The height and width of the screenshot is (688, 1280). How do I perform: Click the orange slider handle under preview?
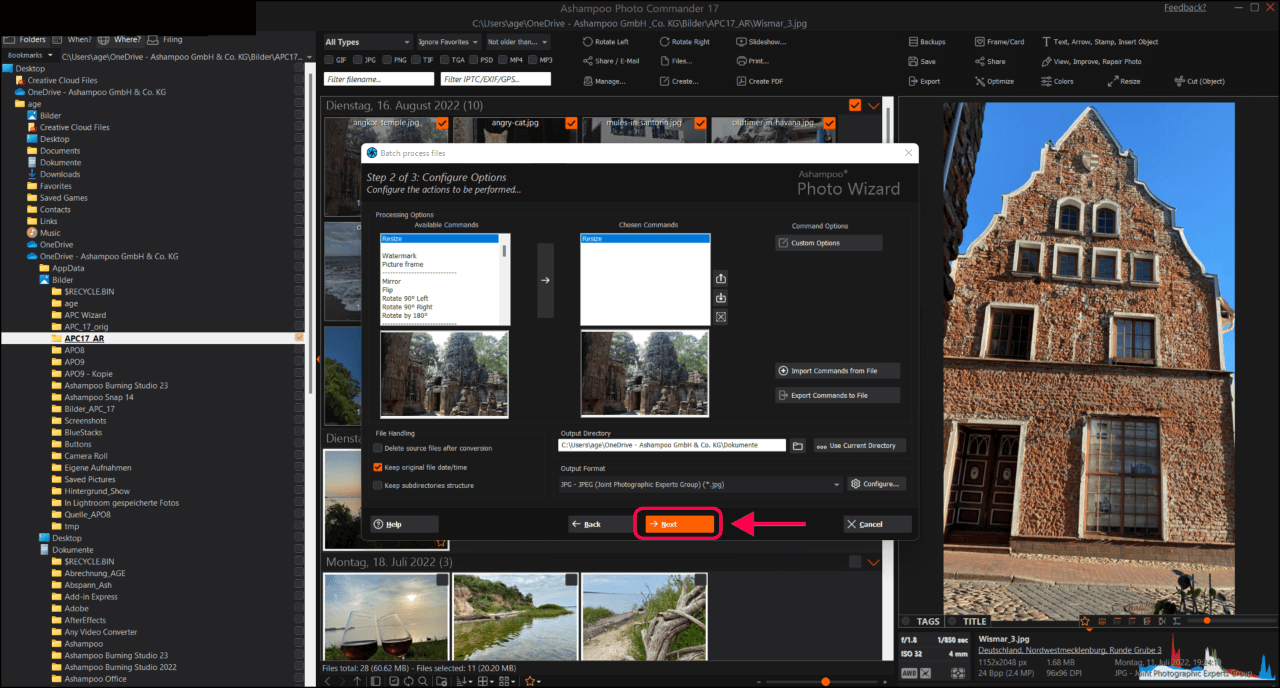coord(1206,621)
